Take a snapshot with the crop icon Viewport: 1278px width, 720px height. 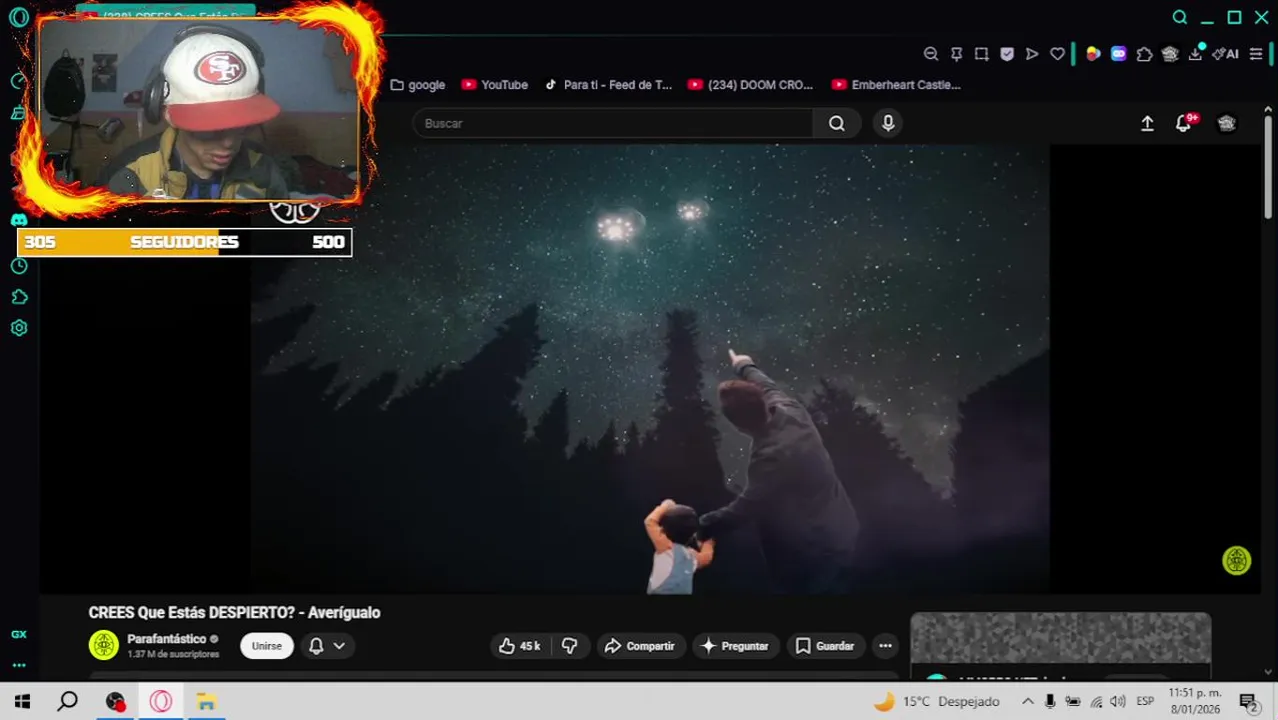[981, 54]
